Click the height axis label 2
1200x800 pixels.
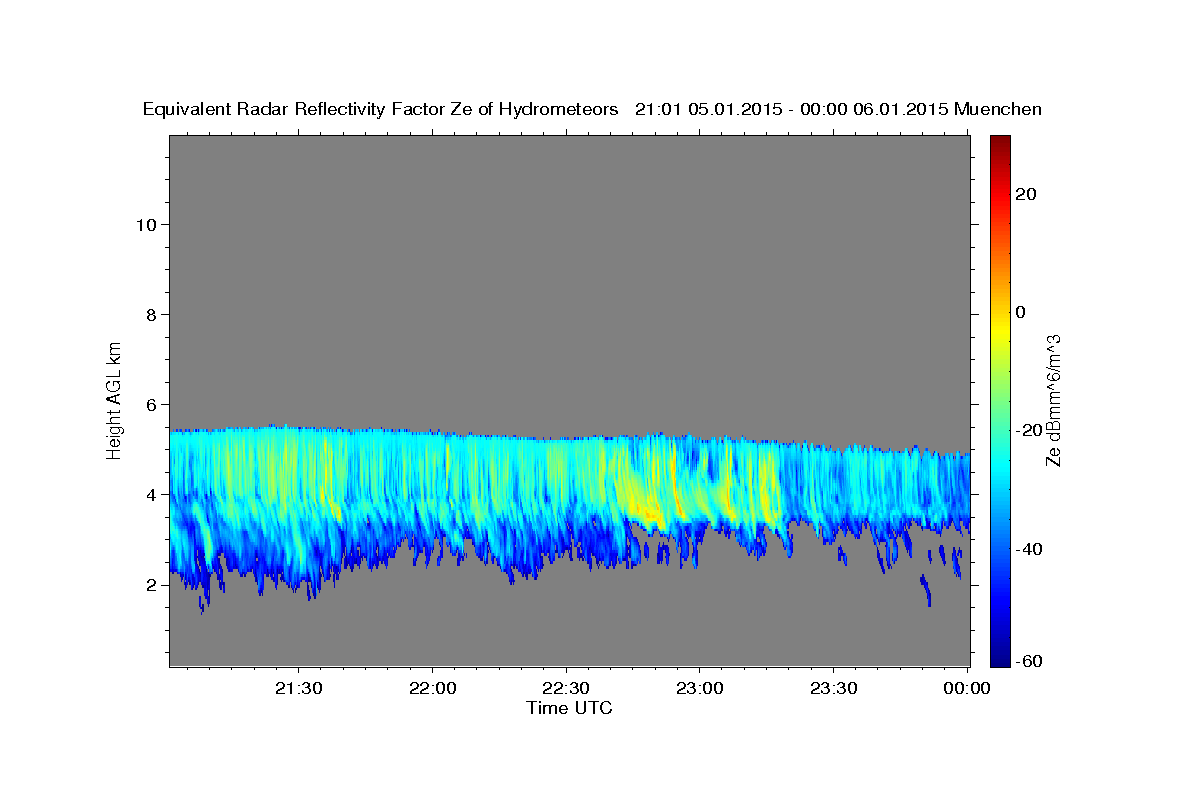(x=152, y=584)
